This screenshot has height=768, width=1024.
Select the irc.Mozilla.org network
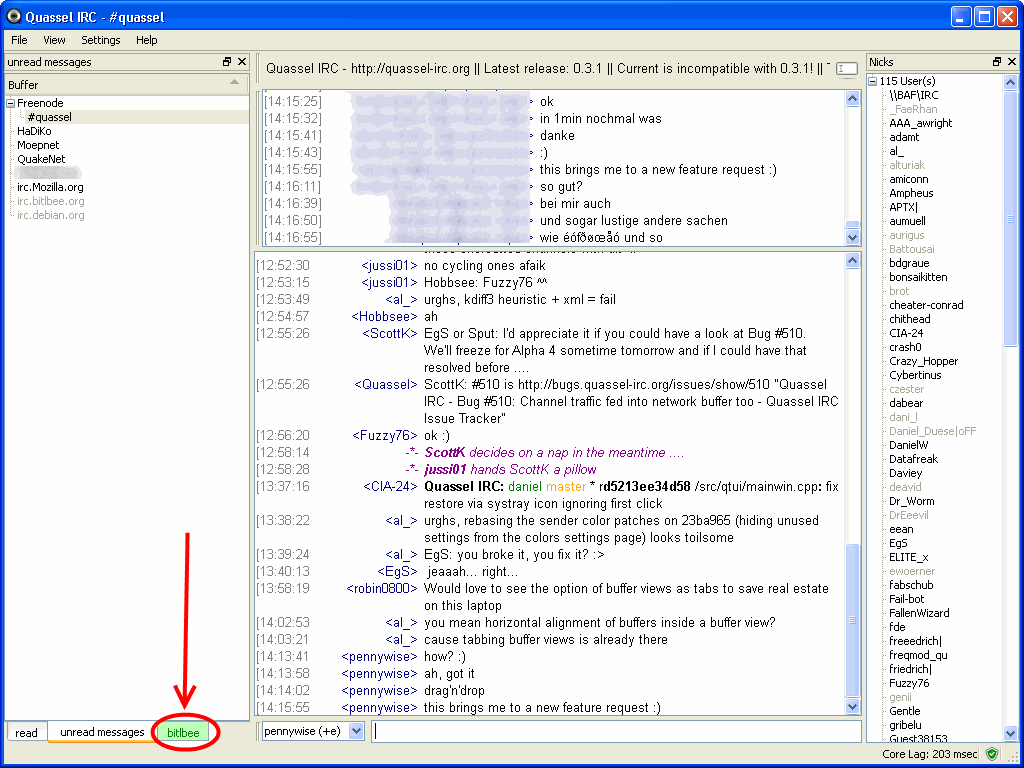(50, 187)
